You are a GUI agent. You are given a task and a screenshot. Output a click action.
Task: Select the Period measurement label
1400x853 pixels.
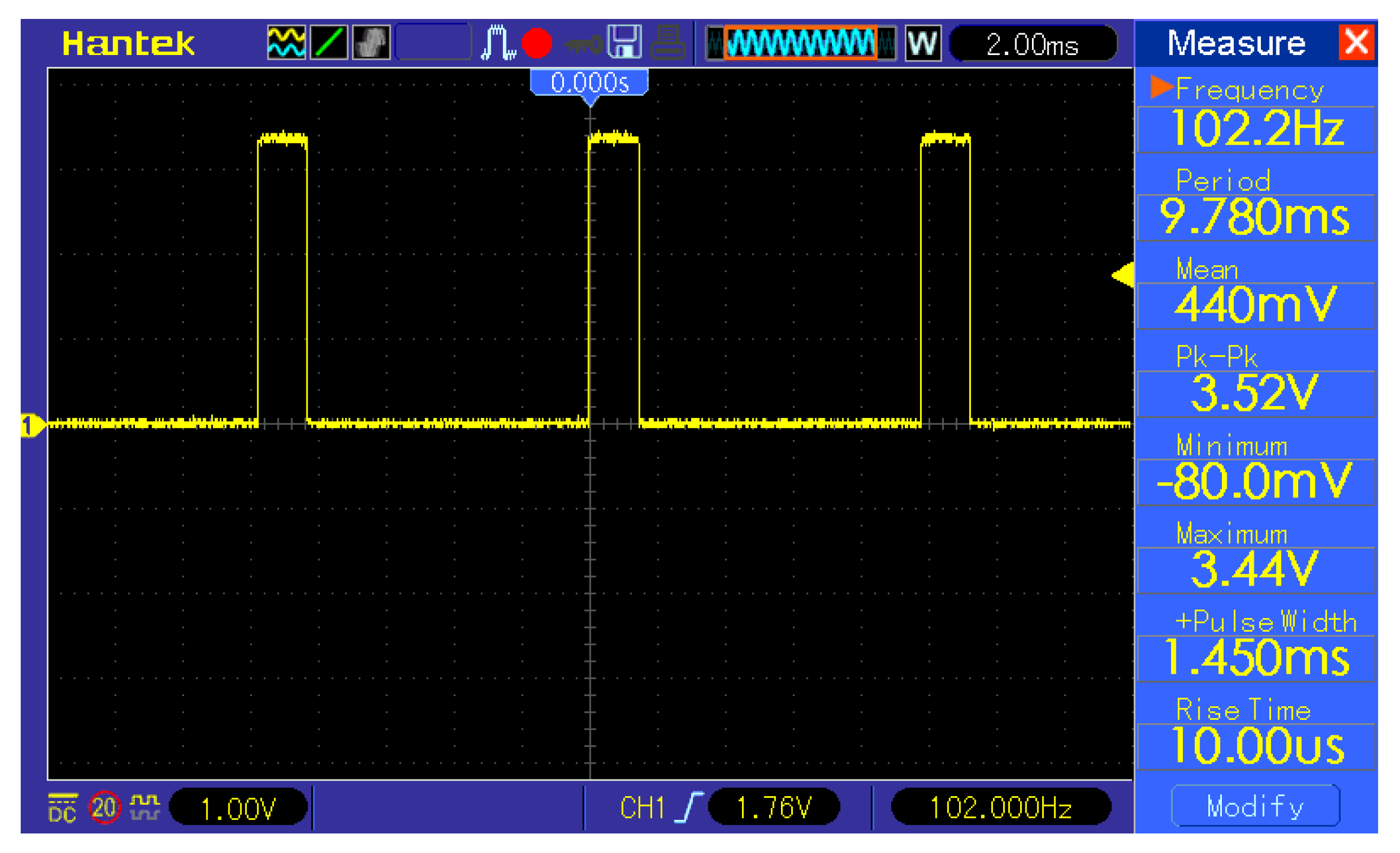(x=1222, y=180)
